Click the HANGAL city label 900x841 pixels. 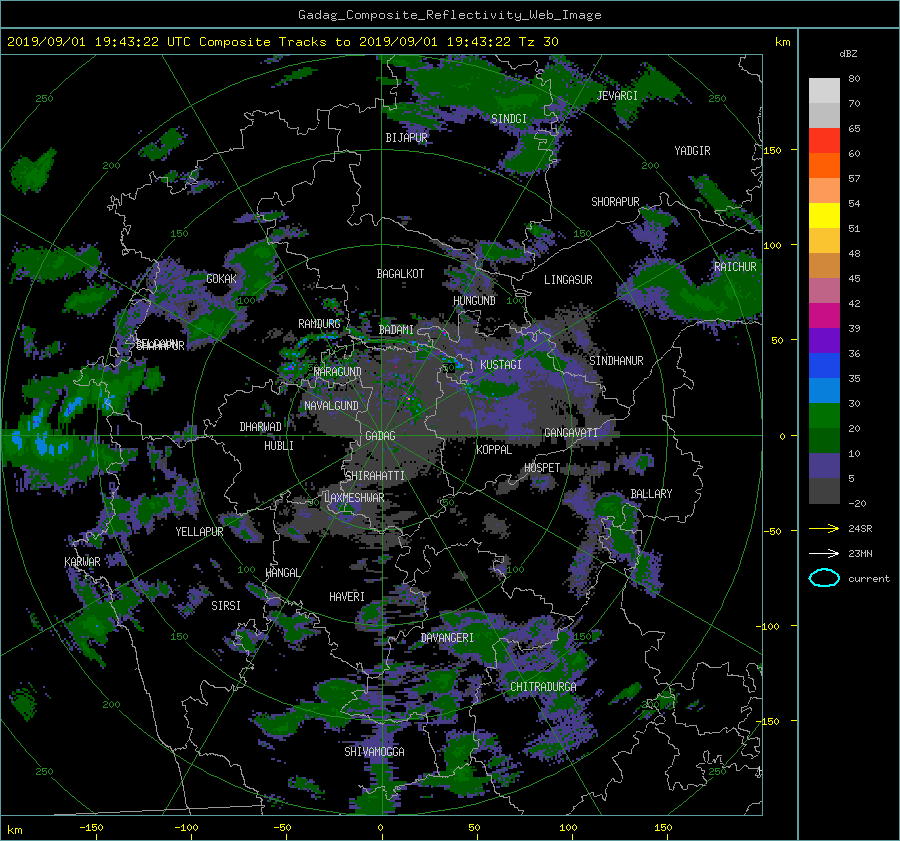coord(282,573)
